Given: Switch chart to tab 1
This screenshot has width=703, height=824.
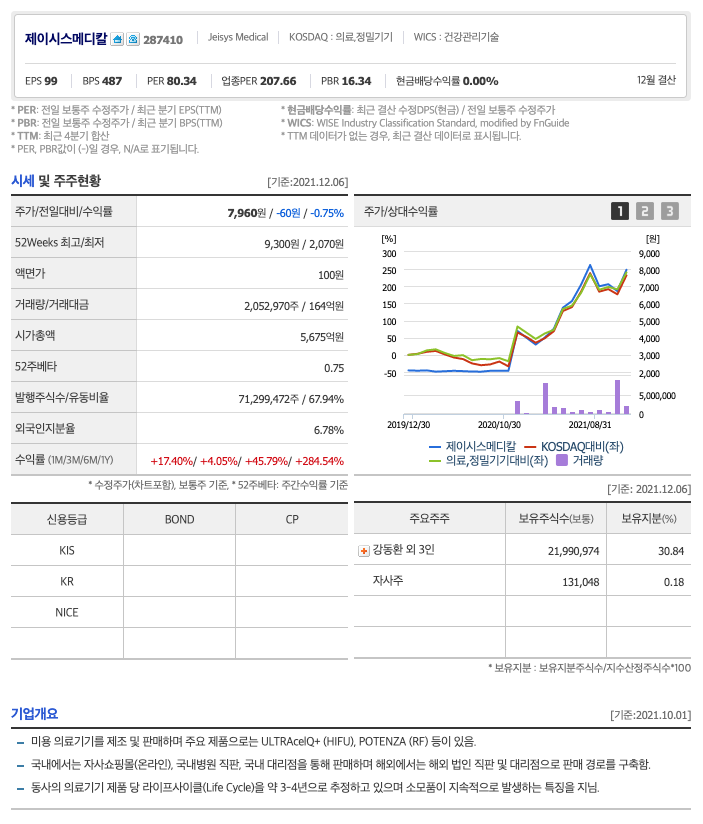Looking at the screenshot, I should (x=619, y=211).
